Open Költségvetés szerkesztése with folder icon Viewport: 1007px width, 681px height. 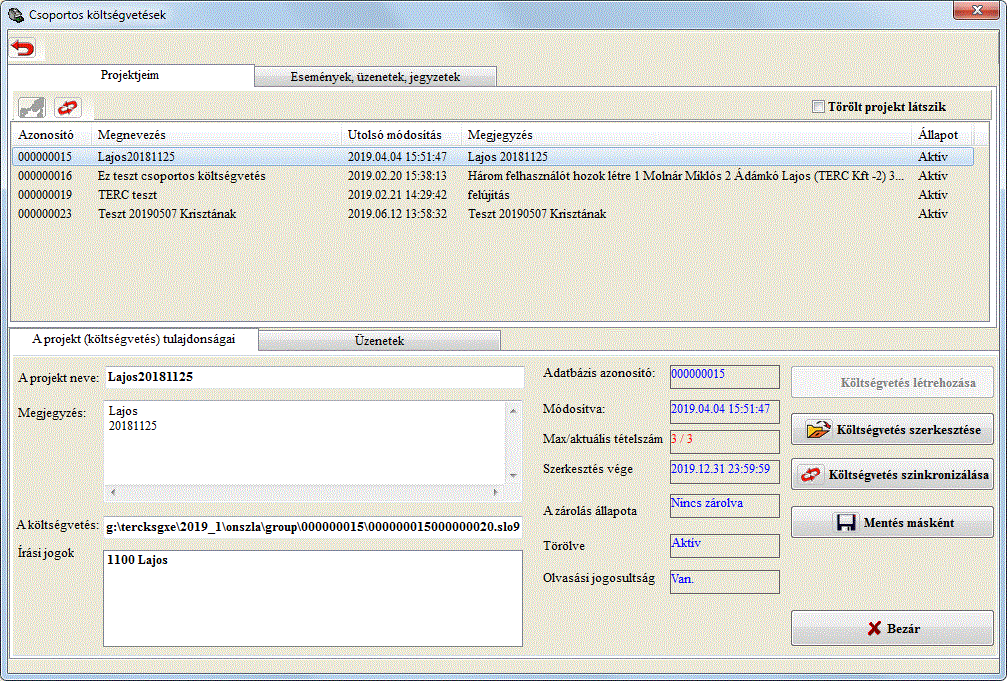pos(892,431)
